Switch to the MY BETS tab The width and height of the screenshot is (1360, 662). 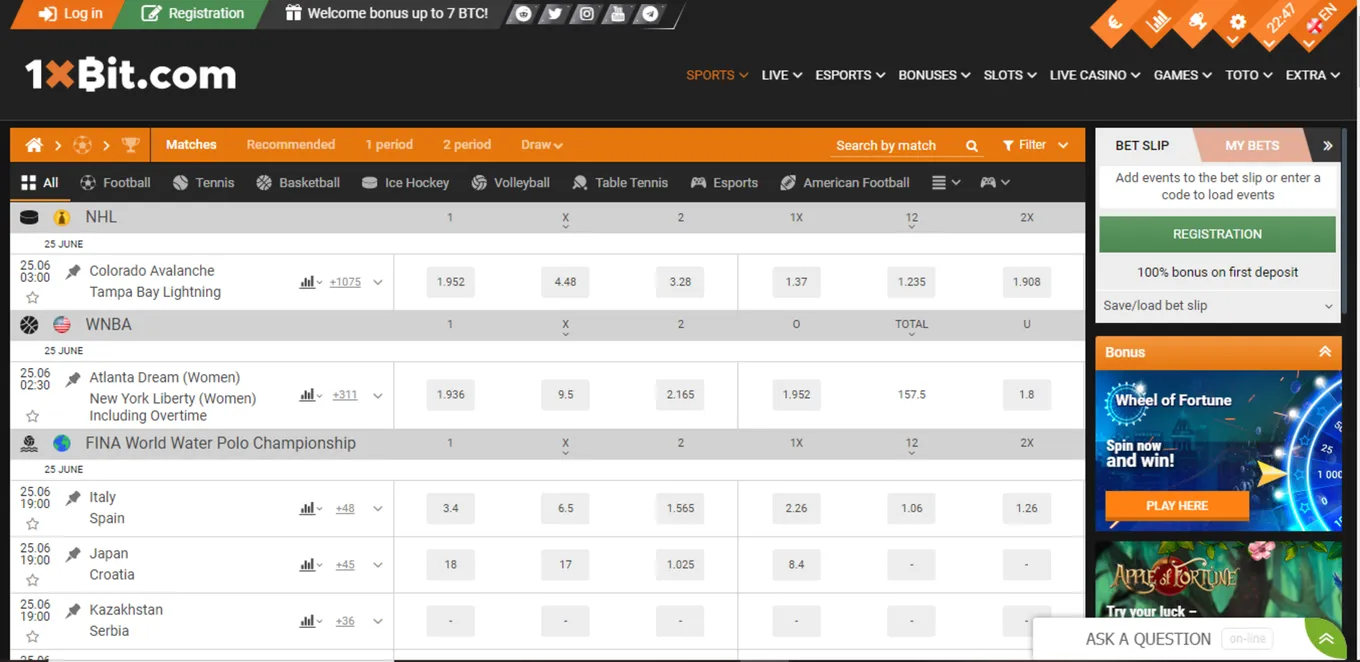1252,146
